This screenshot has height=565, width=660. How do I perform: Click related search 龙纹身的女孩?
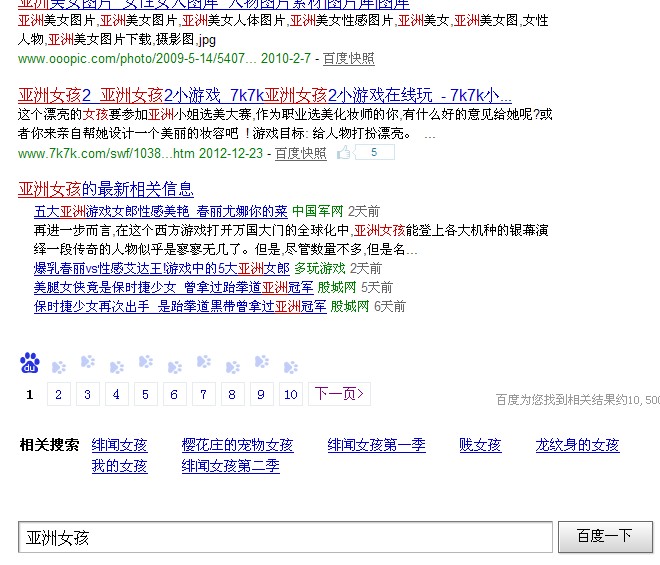(578, 445)
